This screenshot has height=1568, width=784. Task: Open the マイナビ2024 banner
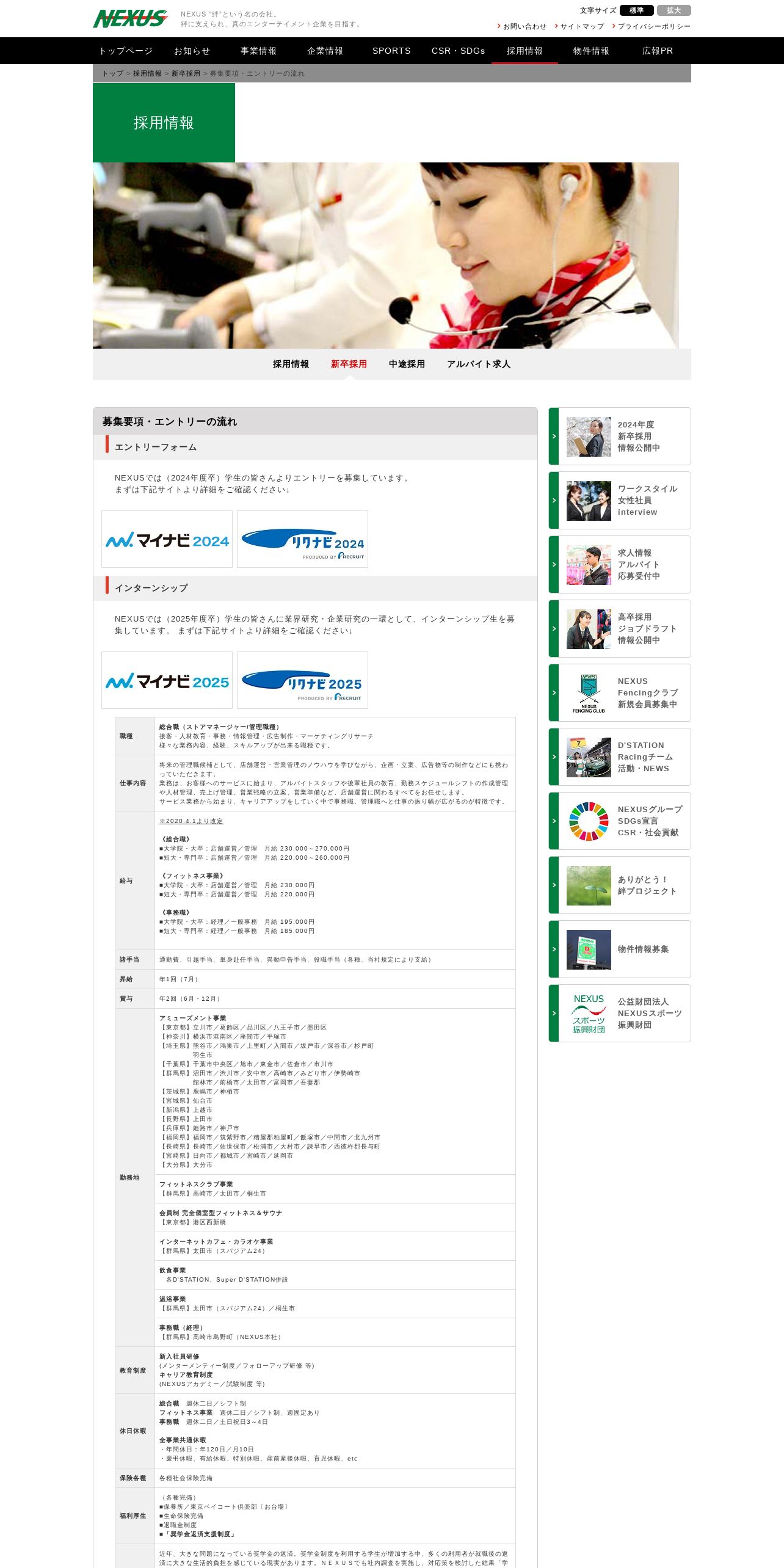tap(167, 539)
